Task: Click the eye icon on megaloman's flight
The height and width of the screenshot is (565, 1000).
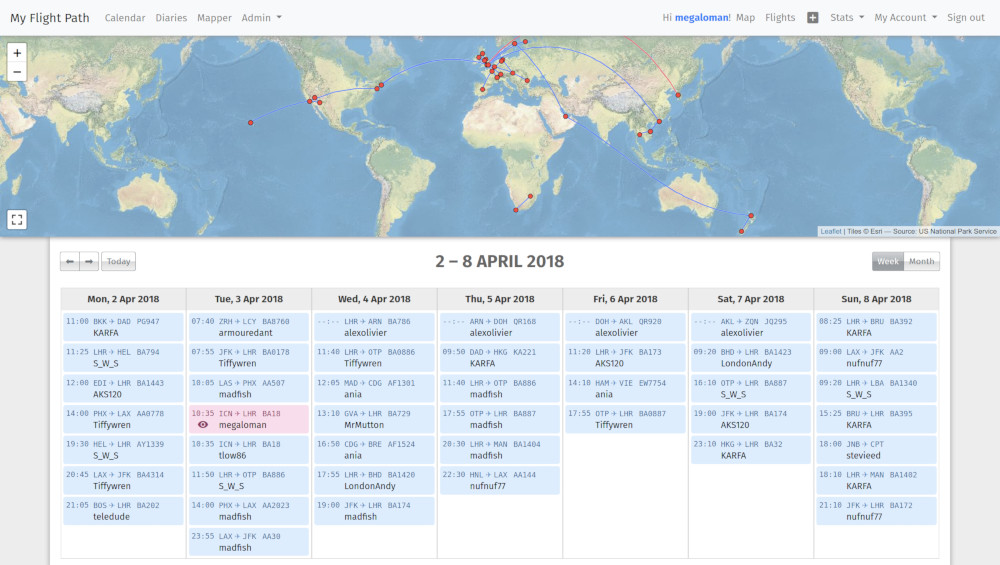Action: pyautogui.click(x=203, y=424)
